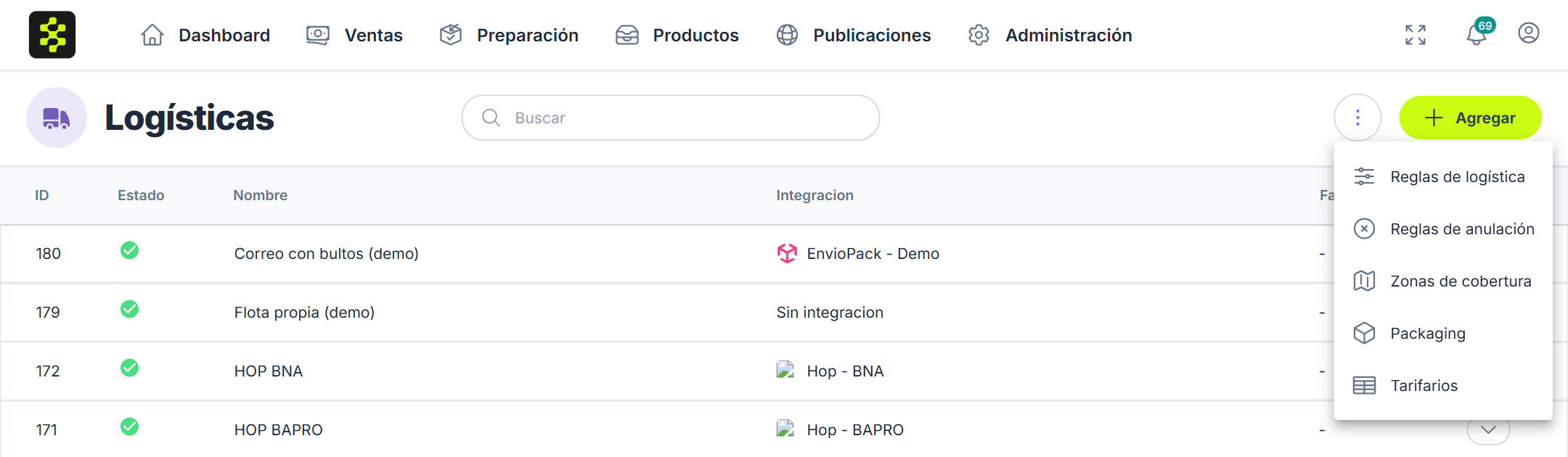Click the three-dot more options button
Image resolution: width=1568 pixels, height=457 pixels.
coord(1357,118)
